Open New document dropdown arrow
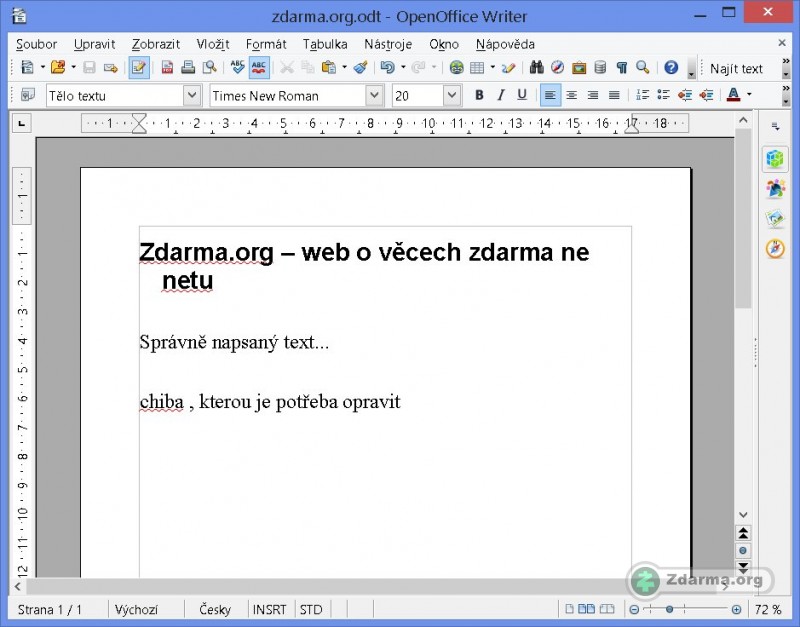This screenshot has height=627, width=800. click(x=42, y=67)
